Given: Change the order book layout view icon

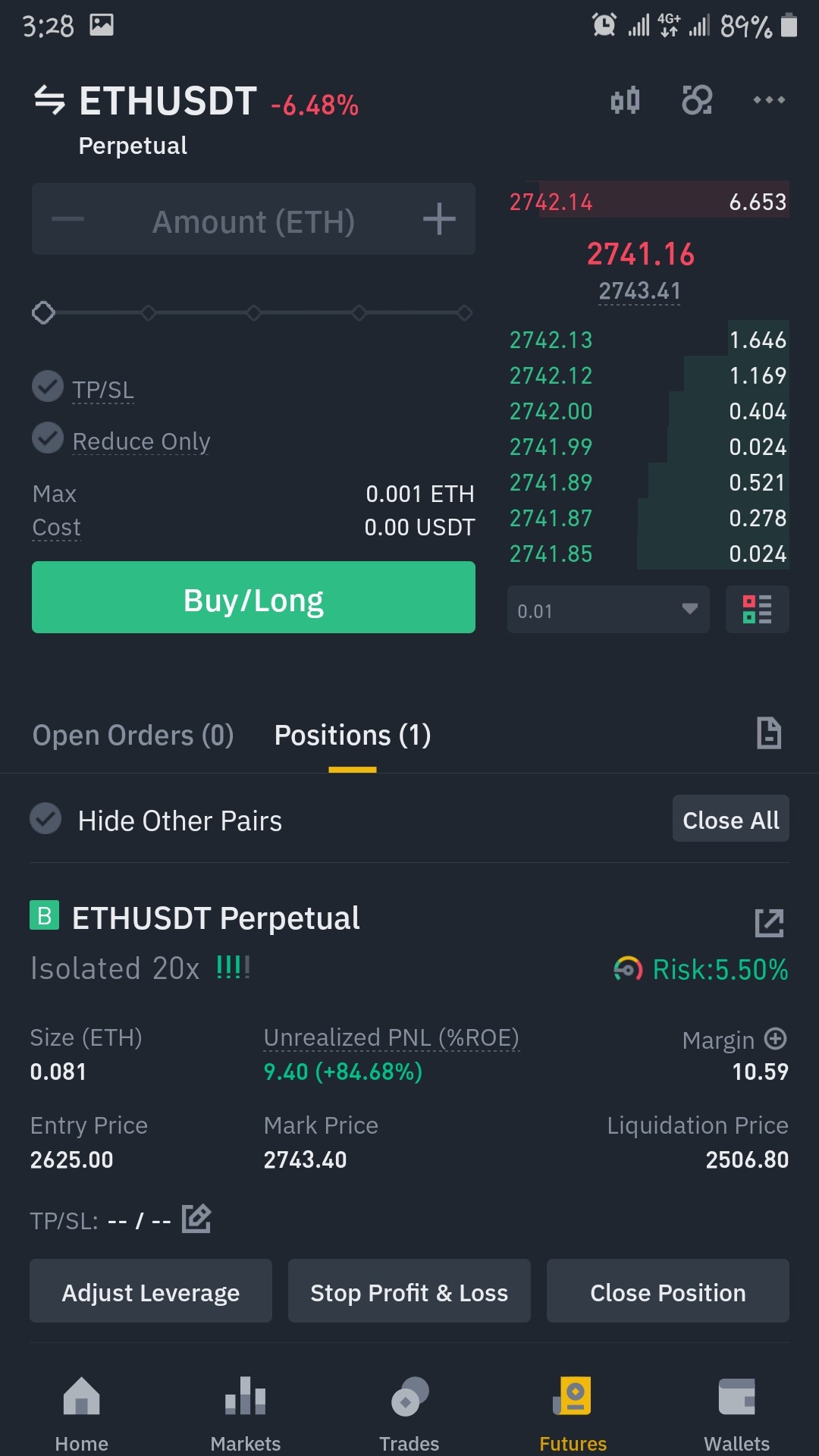Looking at the screenshot, I should (758, 609).
